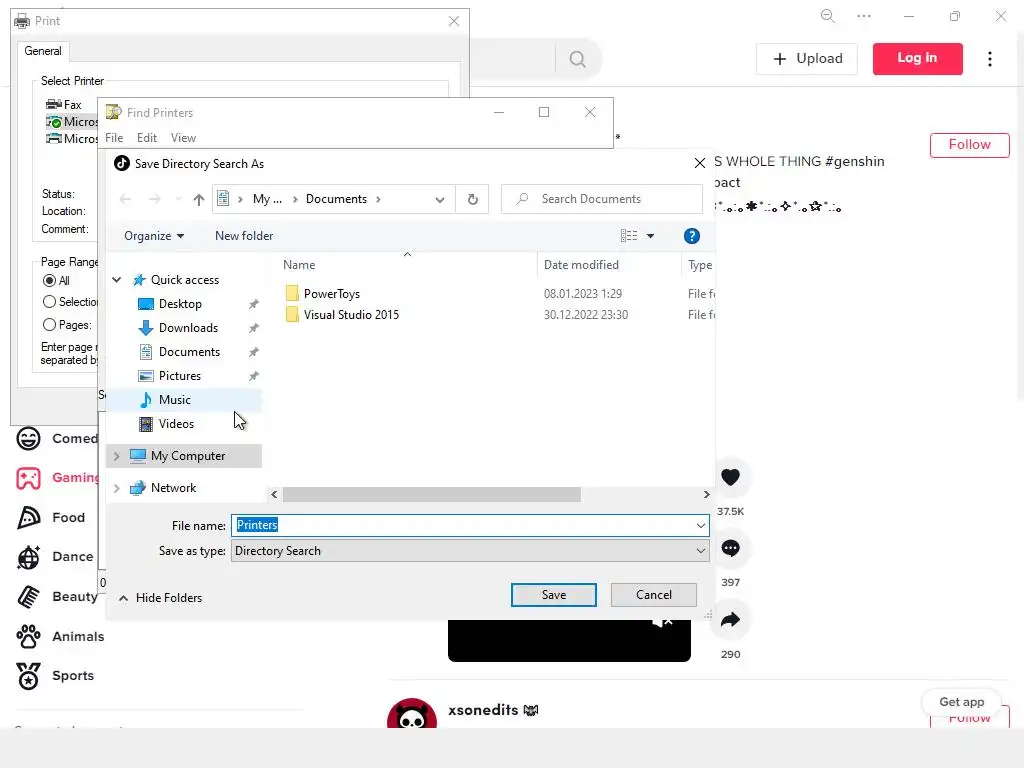Open the Animals category in sidebar
1024x768 pixels.
tap(60, 637)
